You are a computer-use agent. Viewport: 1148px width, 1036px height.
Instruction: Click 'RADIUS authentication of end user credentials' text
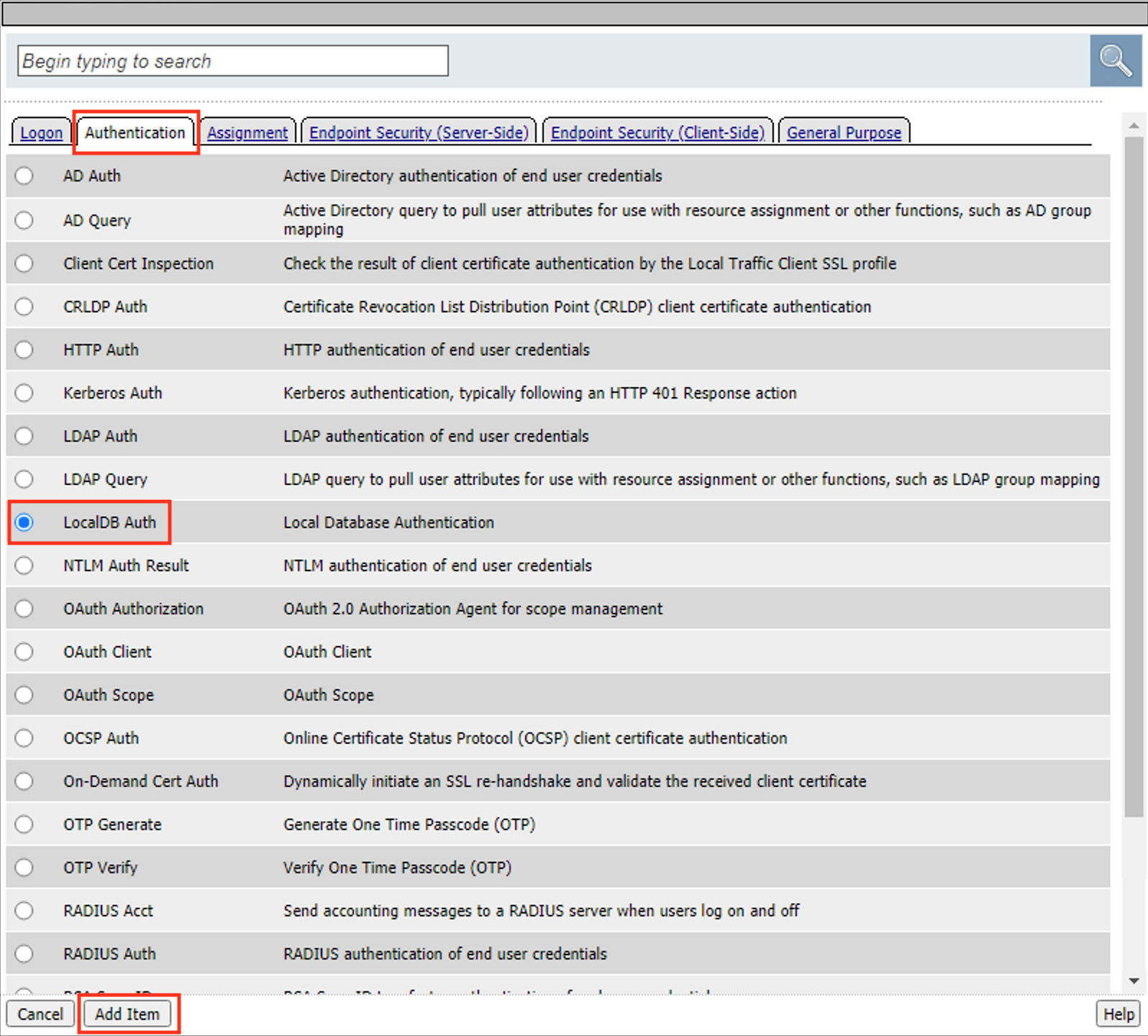coord(445,954)
